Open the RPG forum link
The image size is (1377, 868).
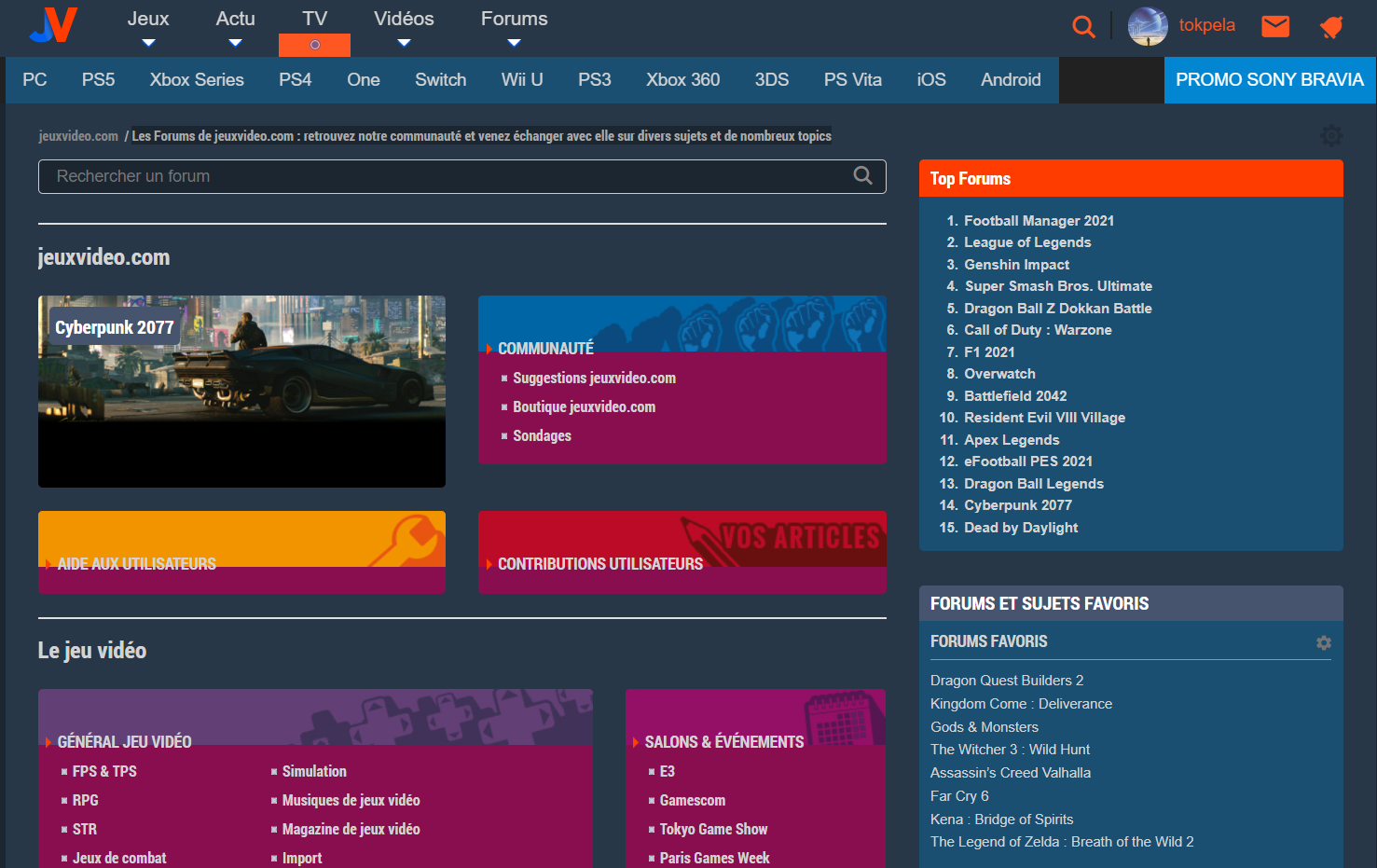tap(85, 800)
